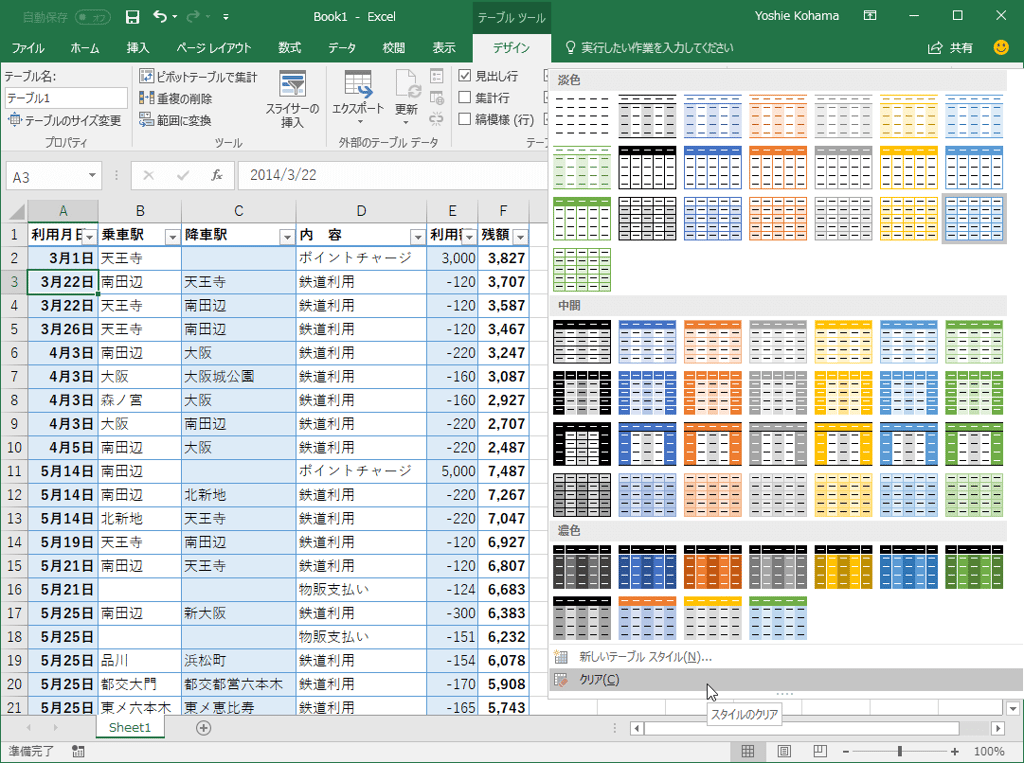This screenshot has height=763, width=1024.
Task: Click the Undo arrow icon
Action: click(161, 16)
